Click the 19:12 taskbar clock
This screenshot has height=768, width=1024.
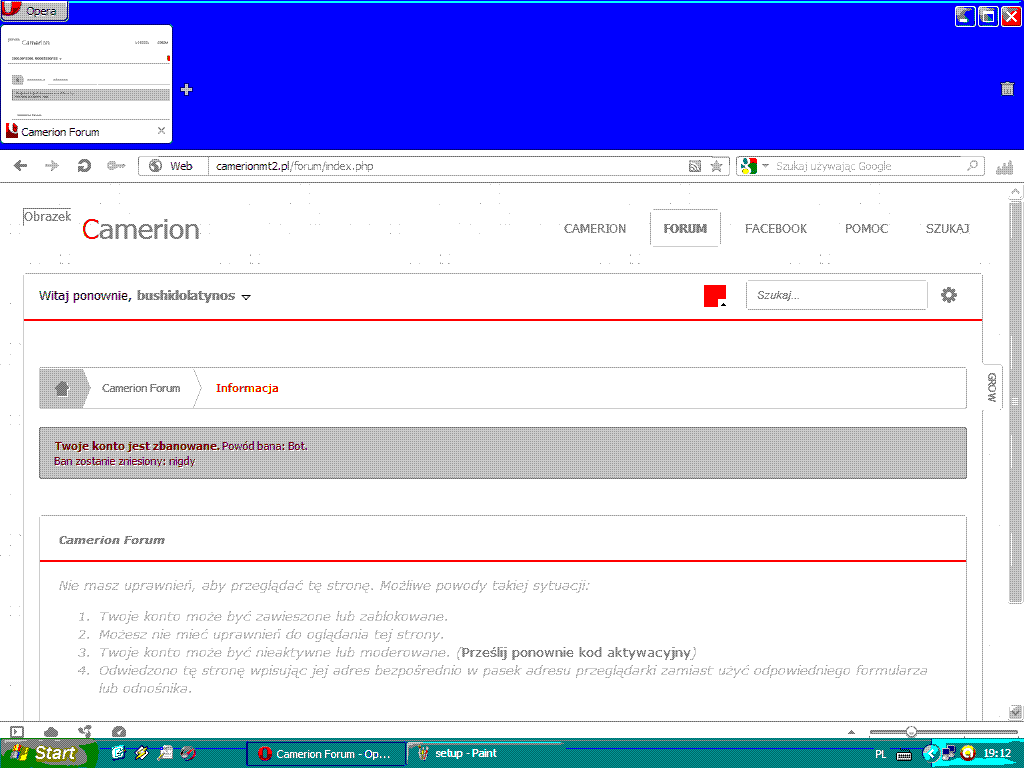pyautogui.click(x=997, y=754)
